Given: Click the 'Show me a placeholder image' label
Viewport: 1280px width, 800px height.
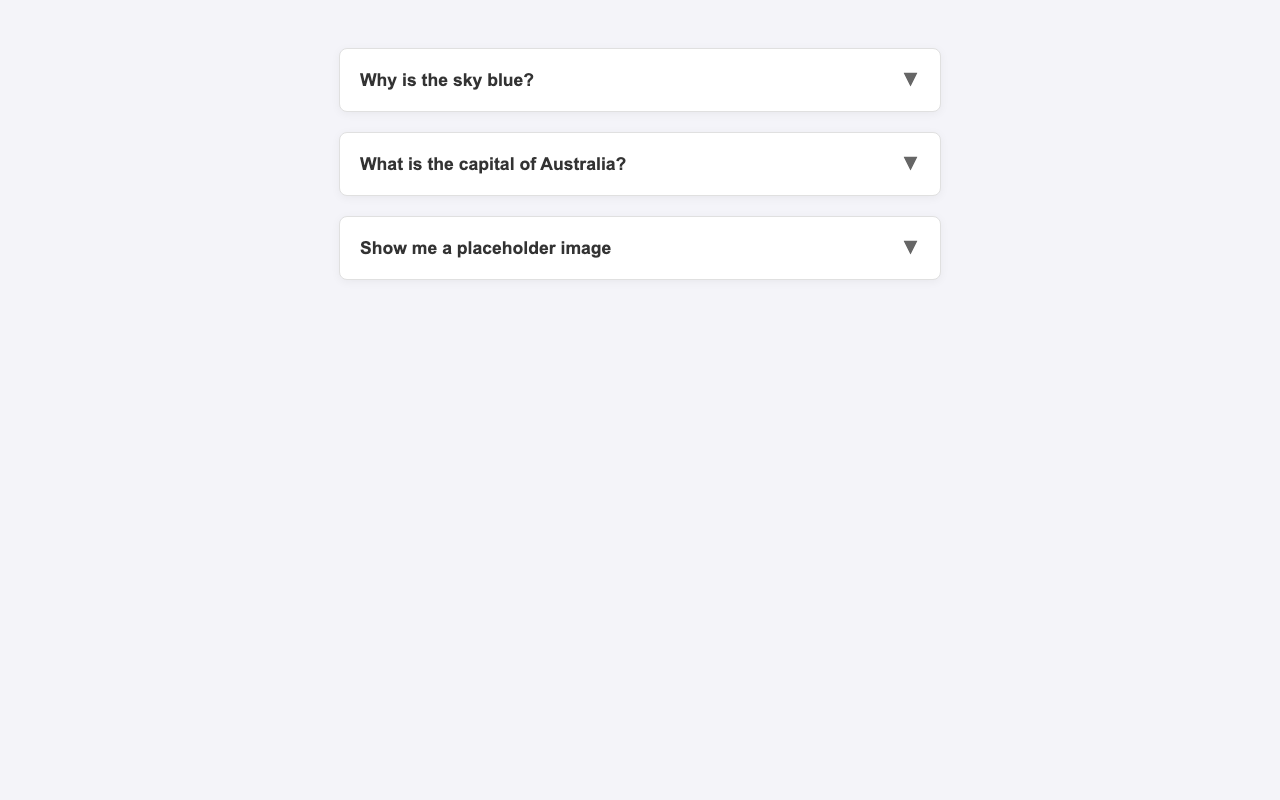Looking at the screenshot, I should click(485, 248).
